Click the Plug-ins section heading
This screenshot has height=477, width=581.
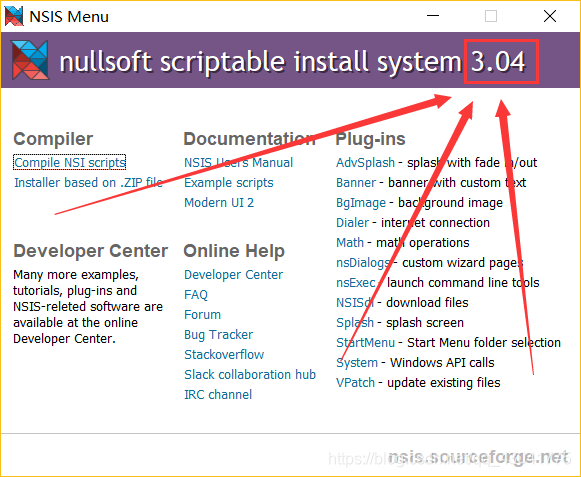click(371, 139)
